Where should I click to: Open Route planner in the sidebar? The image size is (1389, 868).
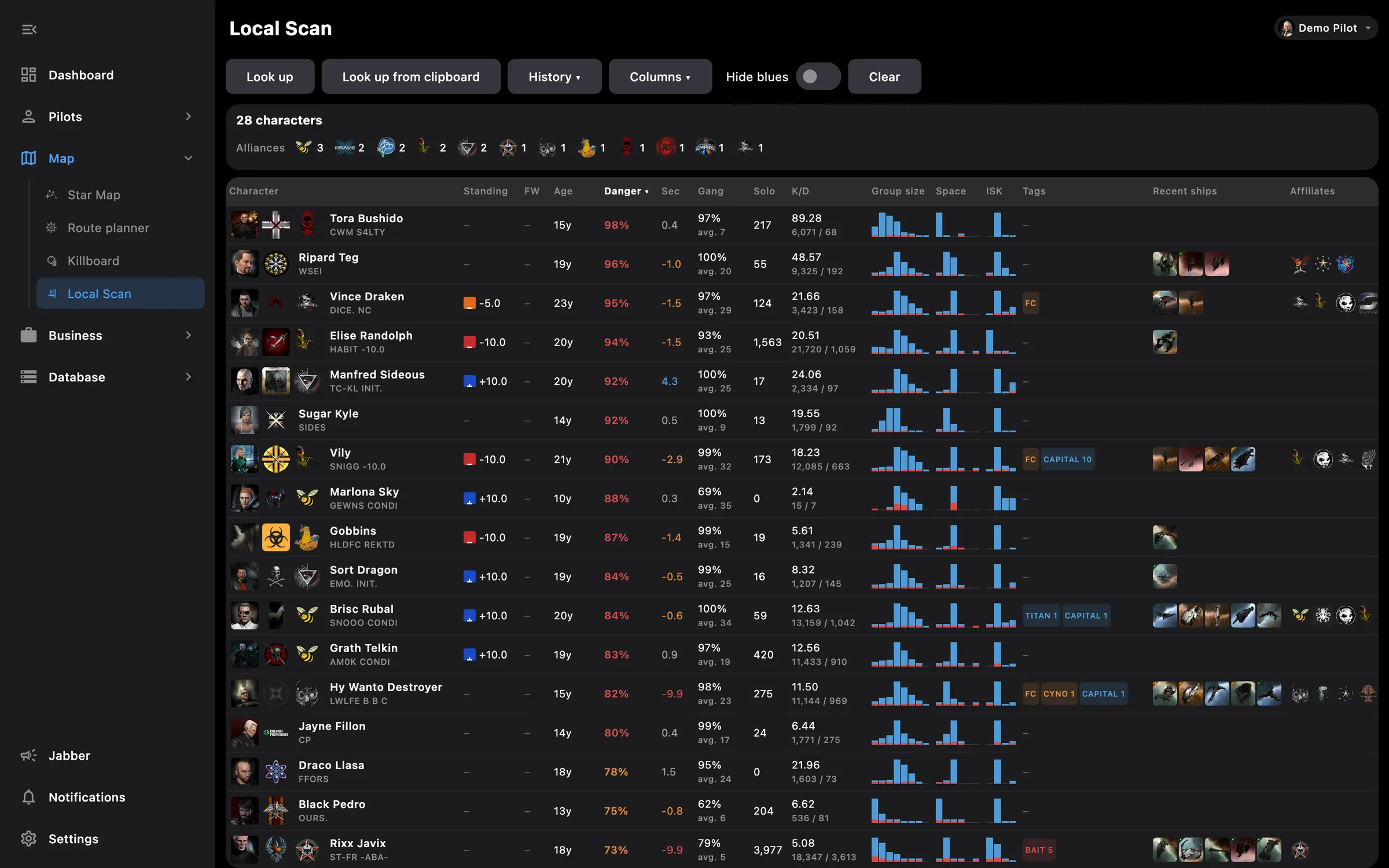[120, 228]
